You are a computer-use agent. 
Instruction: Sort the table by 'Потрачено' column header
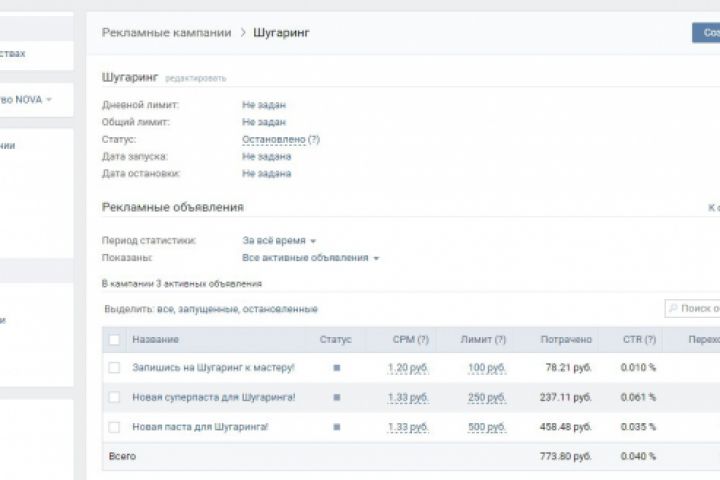(565, 340)
